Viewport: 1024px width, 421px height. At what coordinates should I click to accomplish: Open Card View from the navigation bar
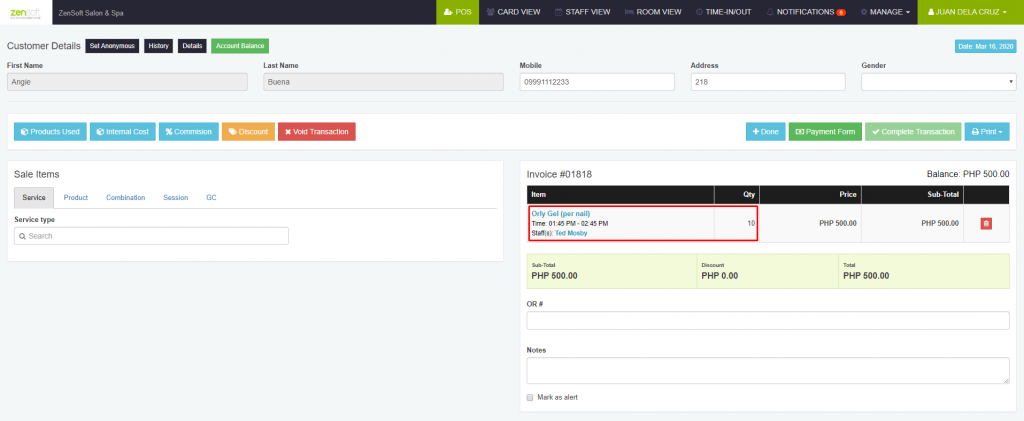513,12
